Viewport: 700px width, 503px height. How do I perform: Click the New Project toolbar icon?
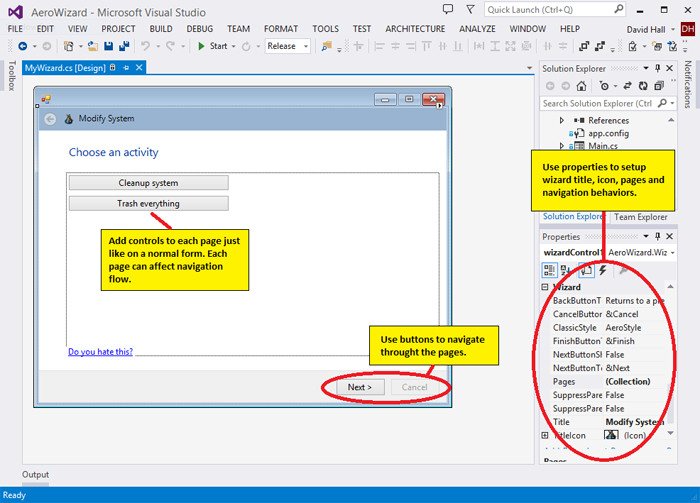click(x=68, y=46)
